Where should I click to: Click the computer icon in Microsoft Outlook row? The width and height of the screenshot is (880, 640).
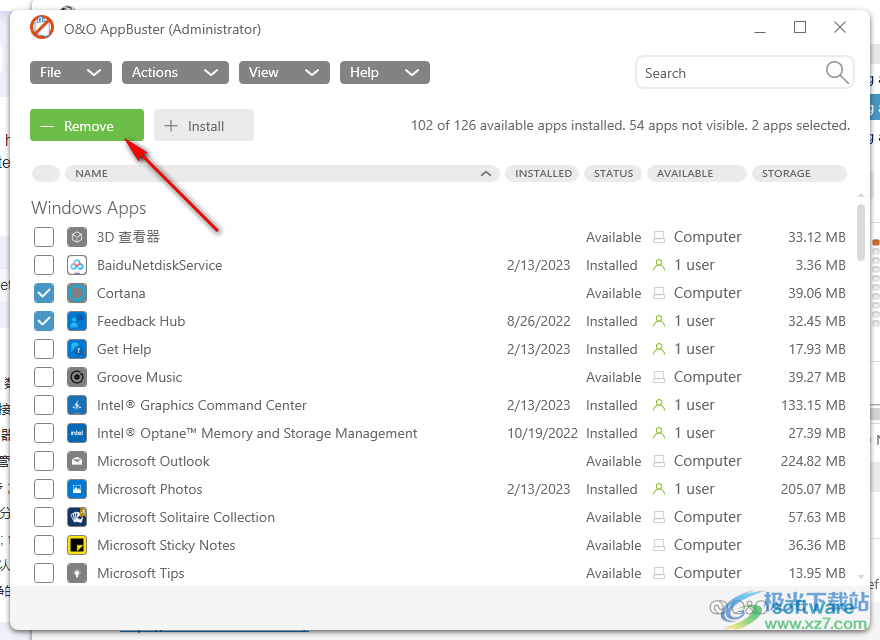659,461
